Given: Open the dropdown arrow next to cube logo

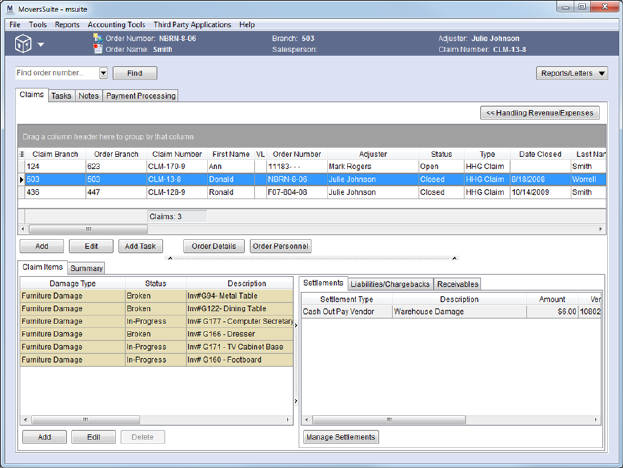Looking at the screenshot, I should click(x=41, y=45).
